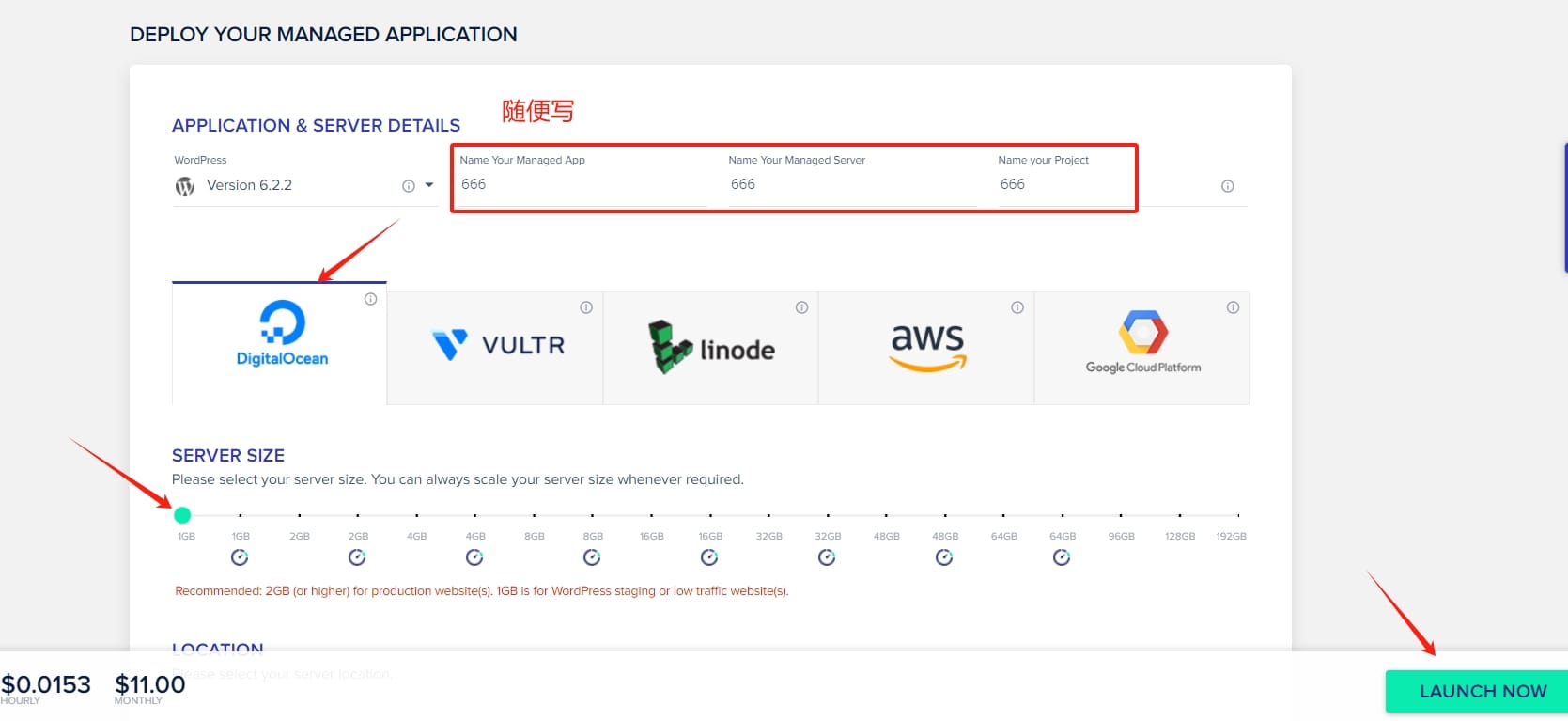The image size is (1568, 721).
Task: Open the Version 6.2.2 application selector
Action: pos(305,186)
